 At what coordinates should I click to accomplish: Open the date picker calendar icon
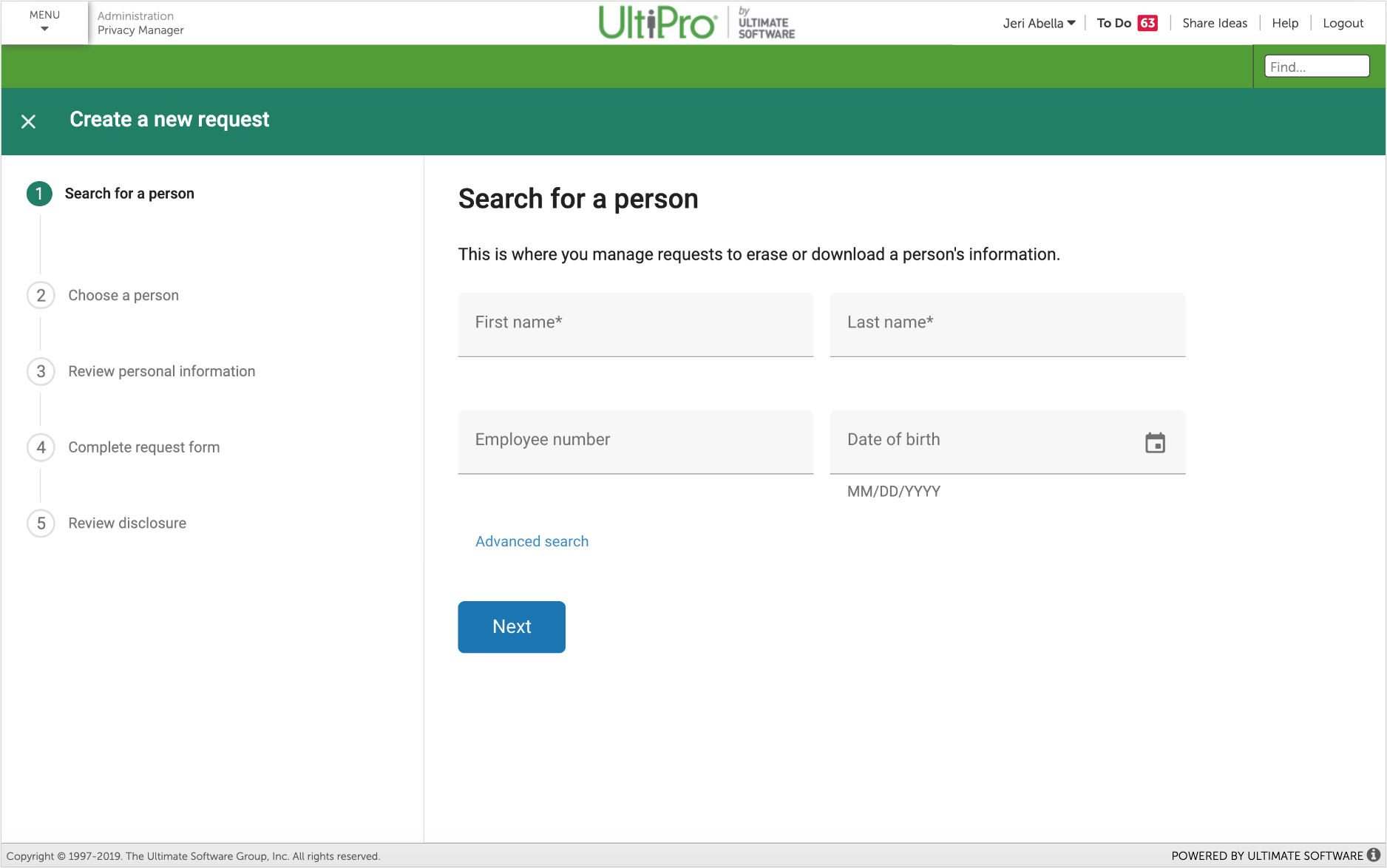pos(1156,442)
